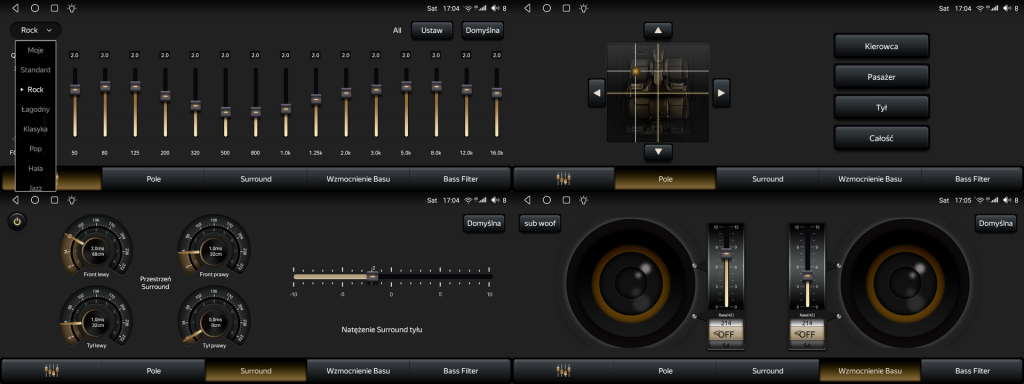1024x384 pixels.
Task: Tap the home circle on the Wzmocnienie Basu screen
Action: (x=547, y=200)
